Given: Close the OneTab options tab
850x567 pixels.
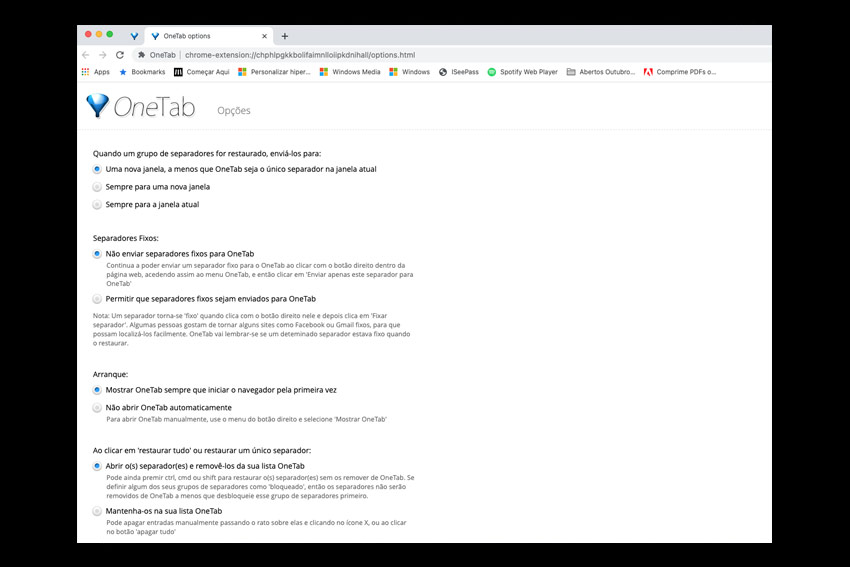Looking at the screenshot, I should 265,36.
